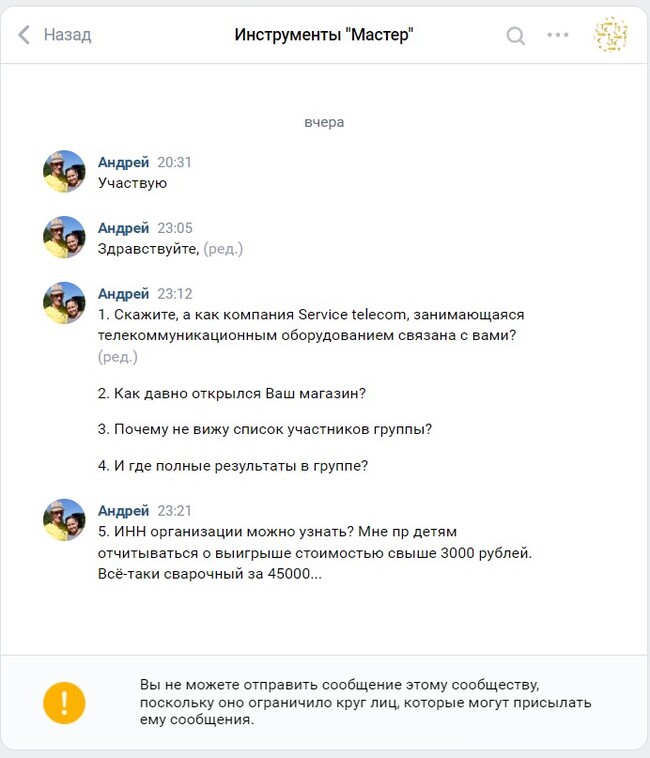This screenshot has width=650, height=758.
Task: Open Андрей's avatar at 23:12 message
Action: tap(64, 303)
